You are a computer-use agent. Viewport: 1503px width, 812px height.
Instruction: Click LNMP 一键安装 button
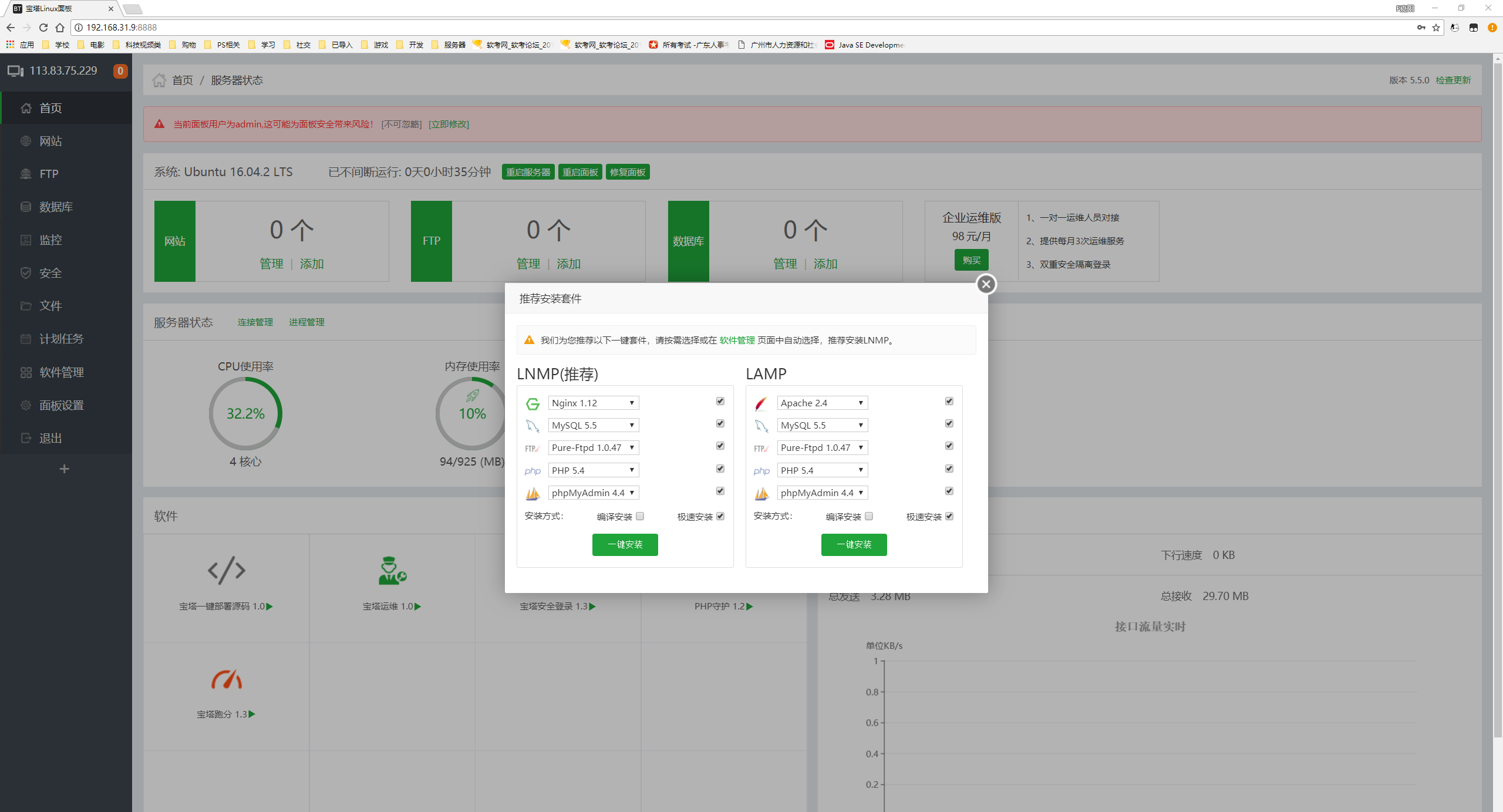tap(625, 544)
